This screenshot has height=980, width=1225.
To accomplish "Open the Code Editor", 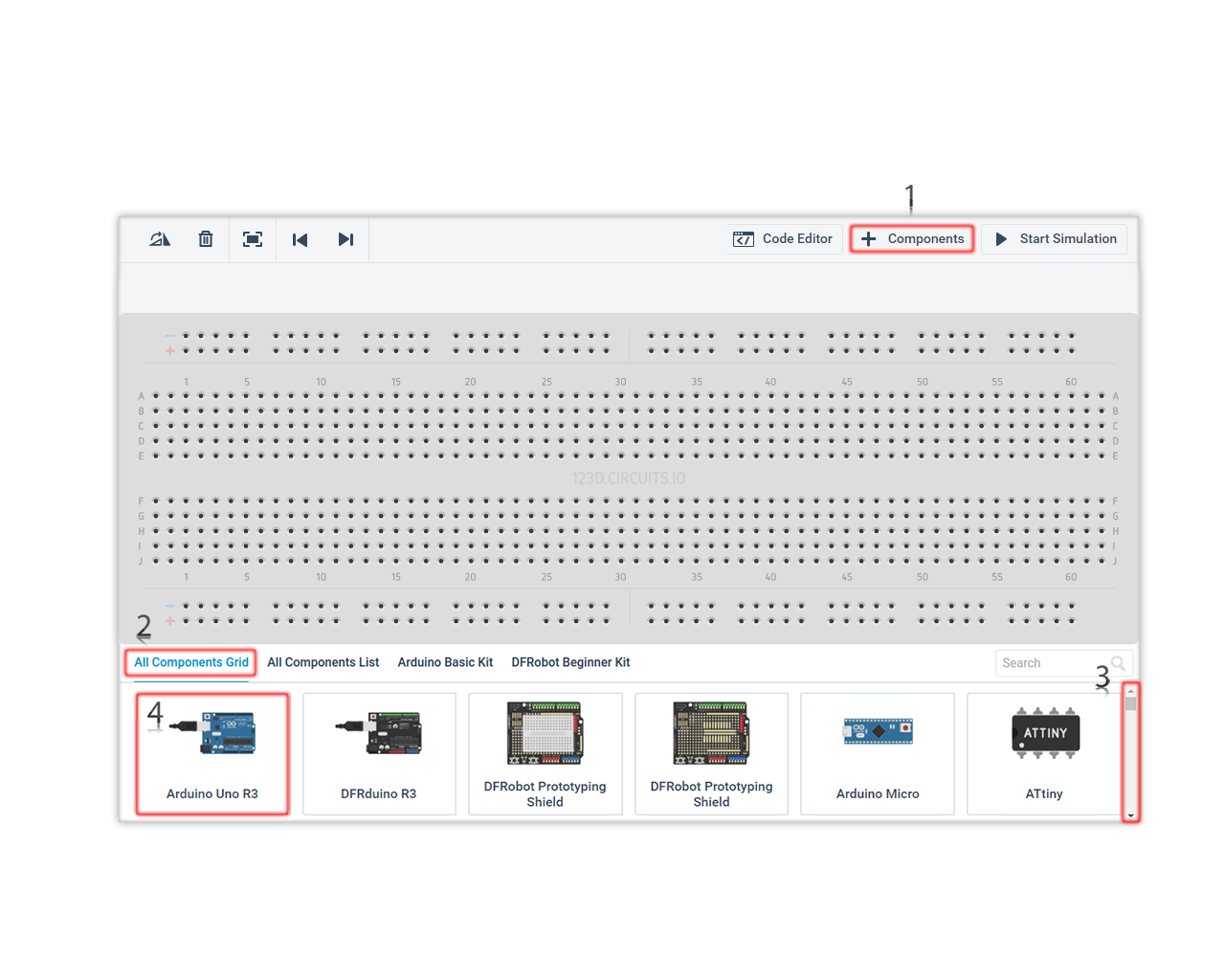I will coord(783,239).
